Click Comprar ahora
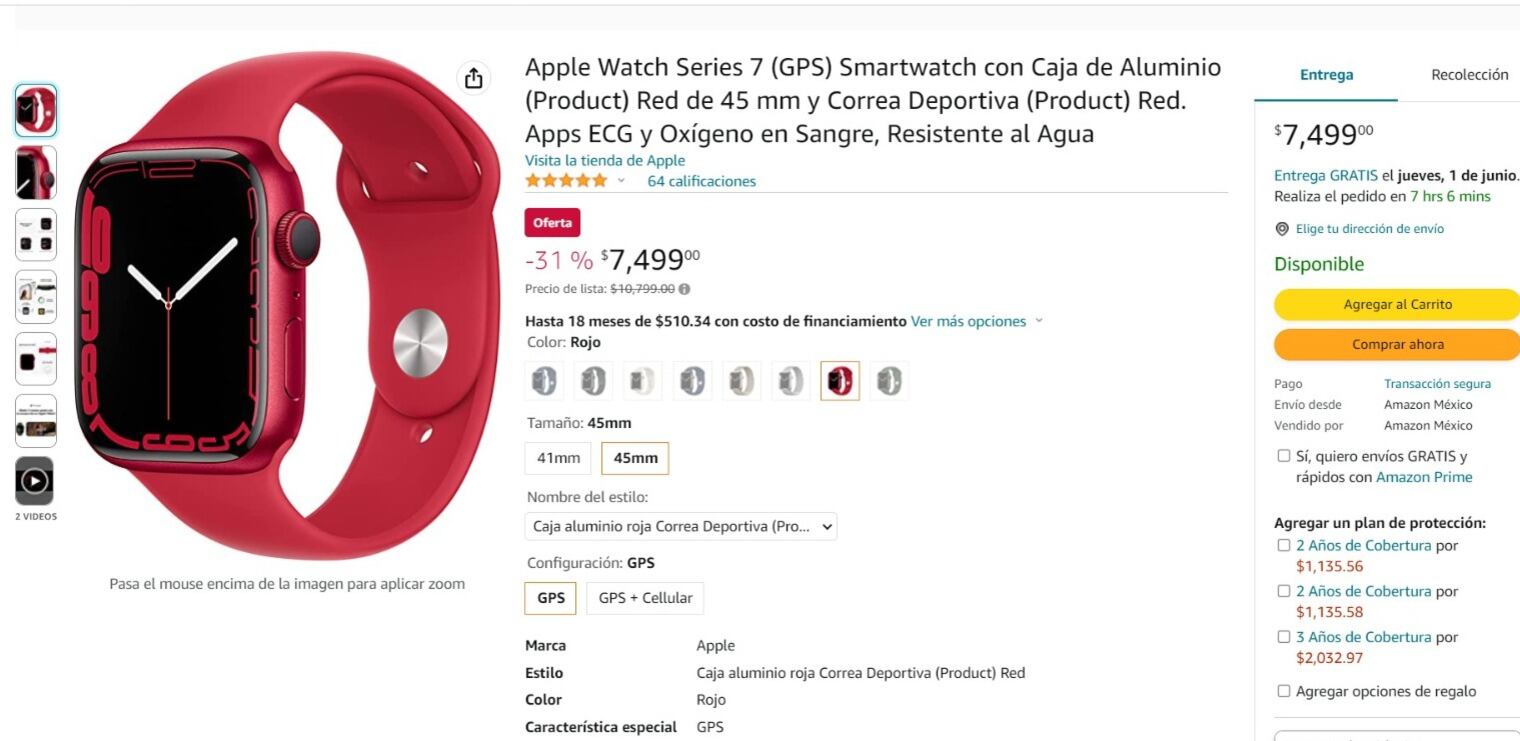 (1396, 344)
